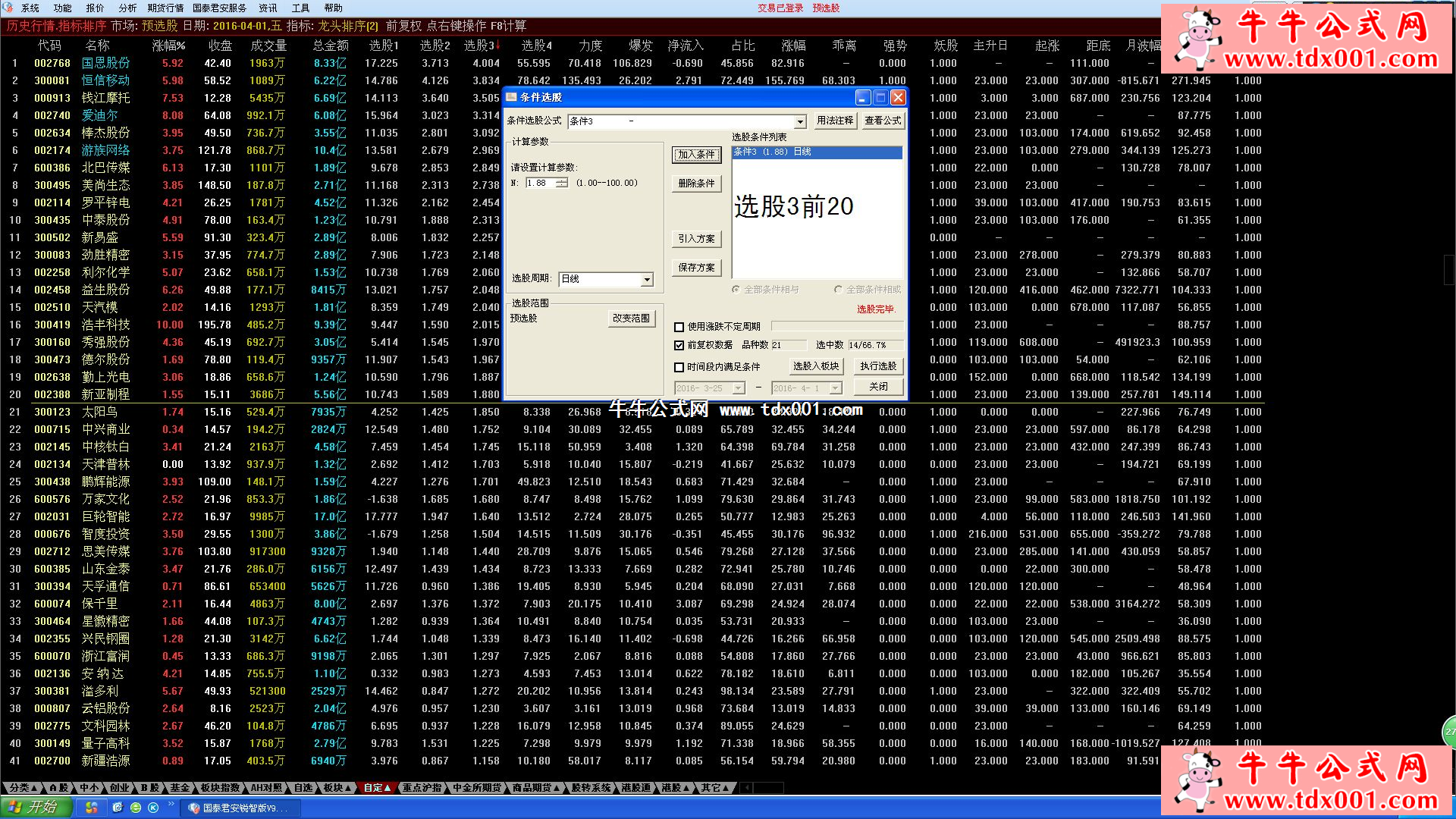Image resolution: width=1456 pixels, height=819 pixels.
Task: Open the 条件选股公式 formula dropdown
Action: (800, 121)
